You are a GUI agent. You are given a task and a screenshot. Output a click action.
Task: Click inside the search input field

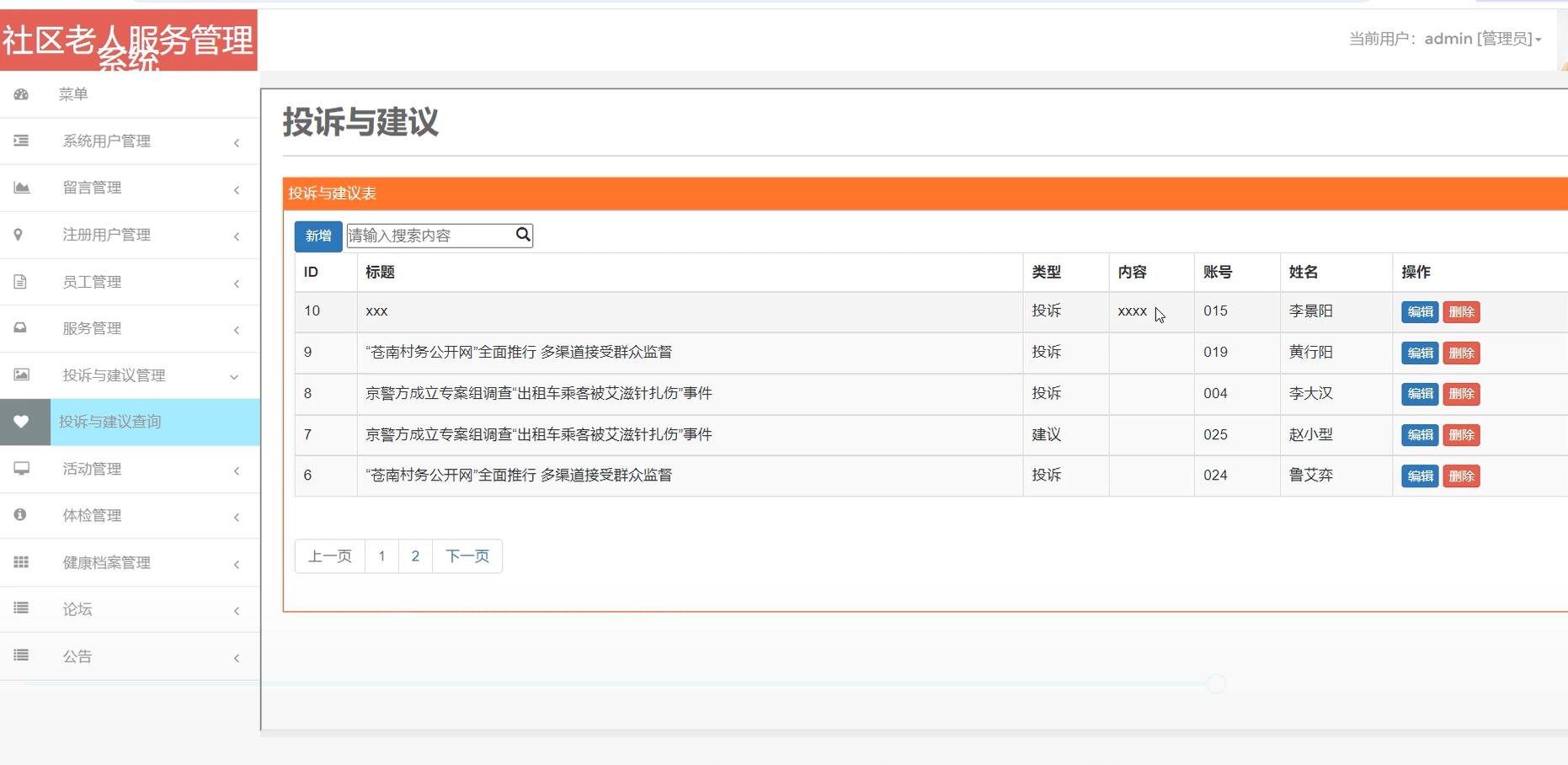pyautogui.click(x=429, y=235)
